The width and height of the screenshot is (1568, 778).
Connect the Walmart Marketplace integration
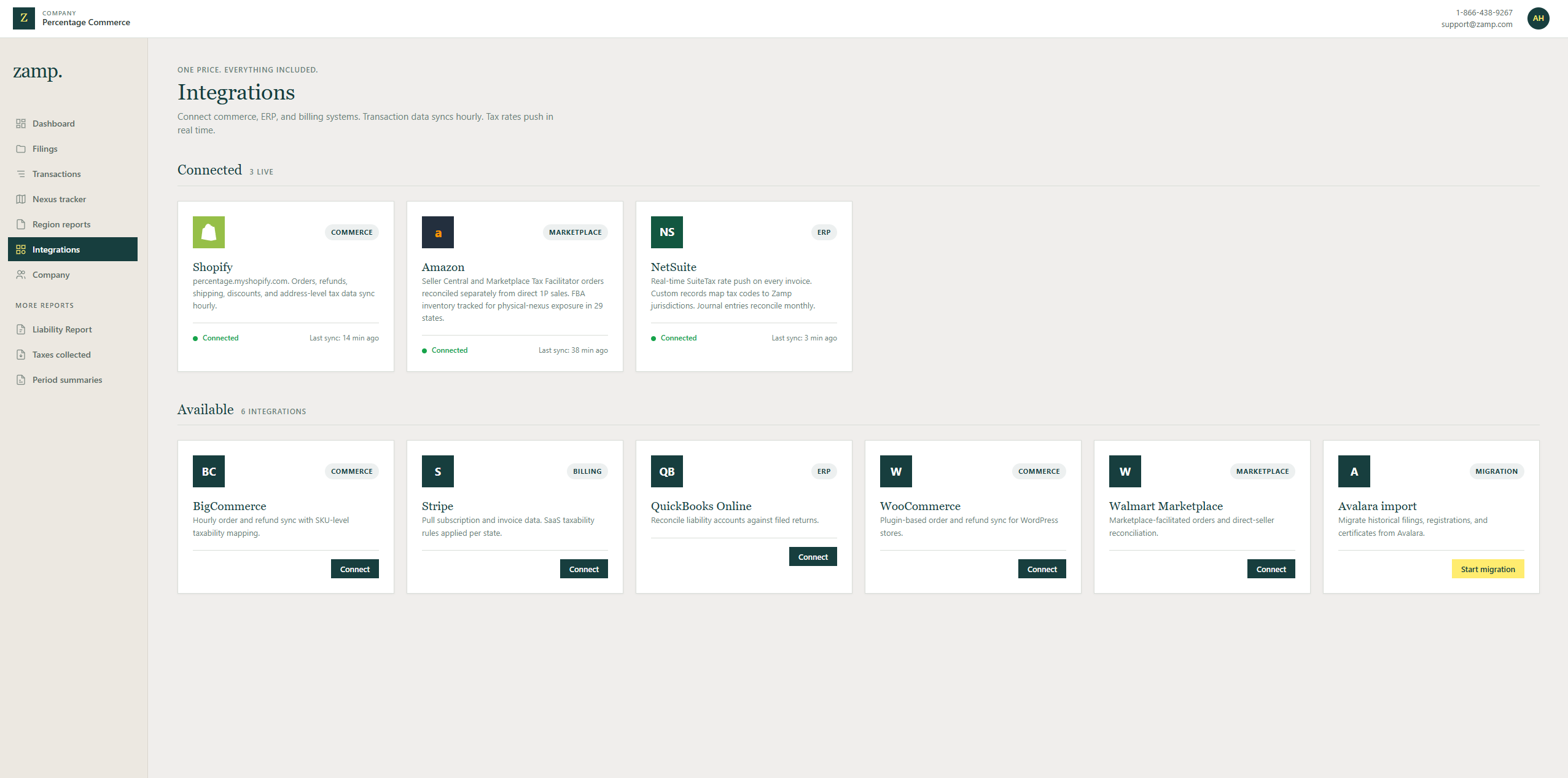(x=1271, y=569)
